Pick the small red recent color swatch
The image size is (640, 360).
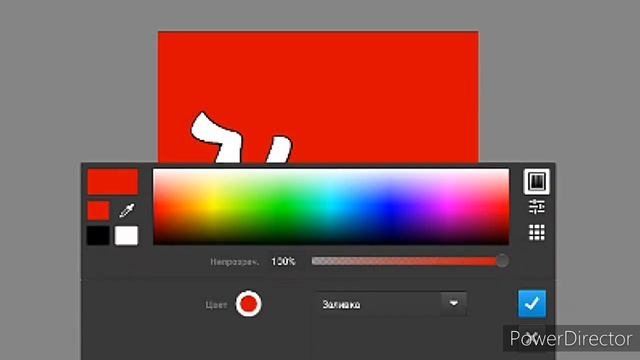tap(98, 211)
